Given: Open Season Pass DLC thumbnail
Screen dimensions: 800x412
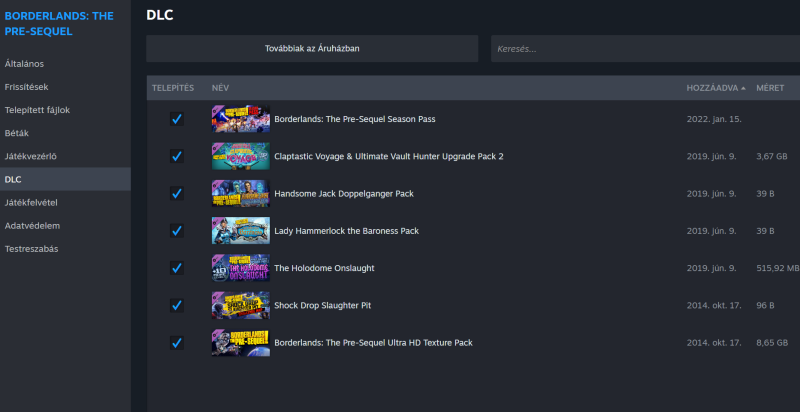Looking at the screenshot, I should click(x=241, y=119).
